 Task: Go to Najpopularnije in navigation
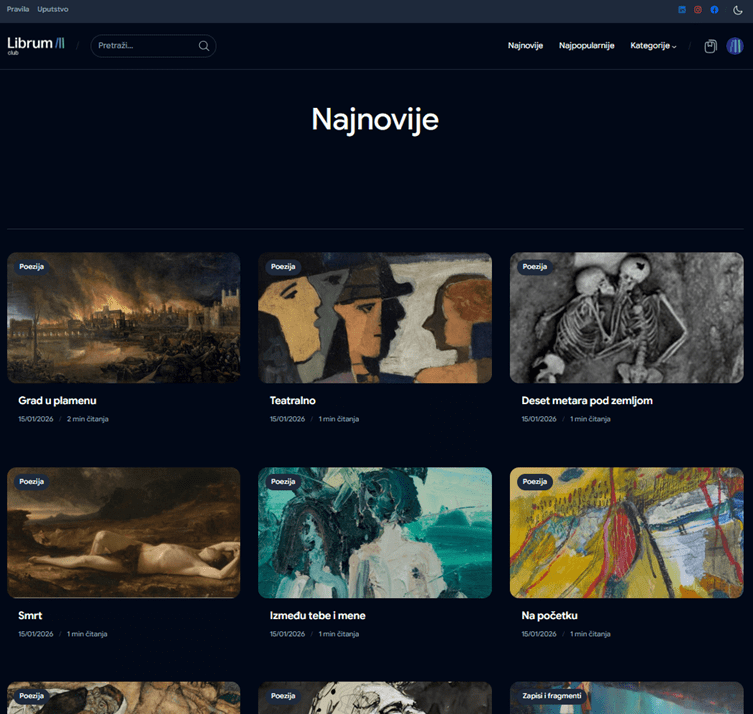click(586, 46)
